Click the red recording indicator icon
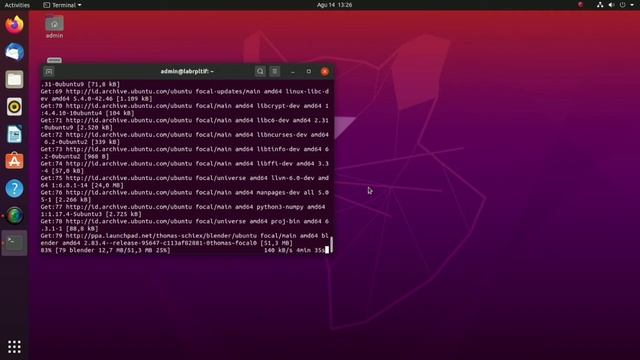This screenshot has height=360, width=640. click(x=580, y=5)
